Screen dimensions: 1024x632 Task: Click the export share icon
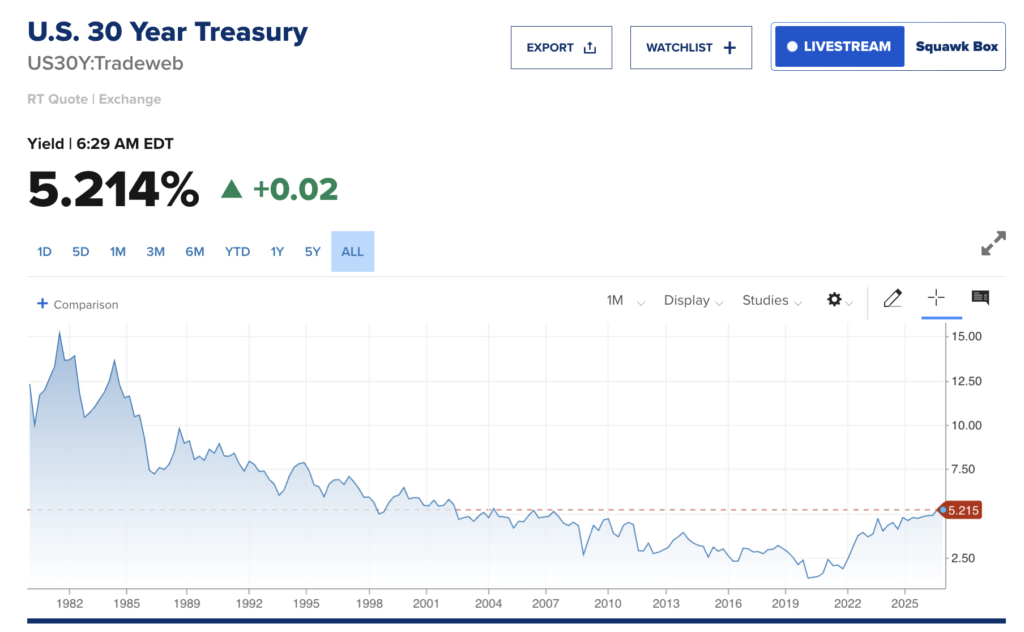[x=590, y=48]
